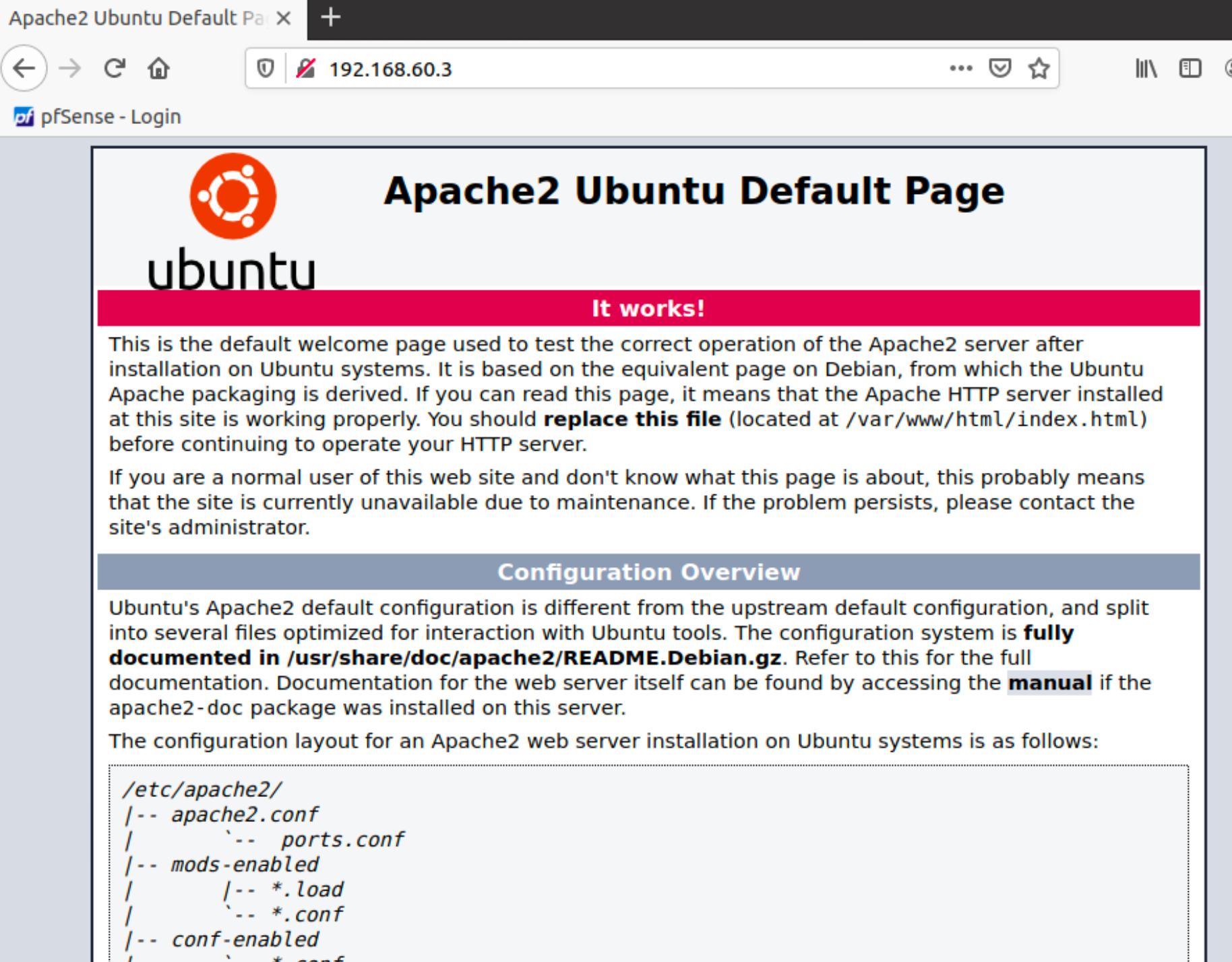Image resolution: width=1232 pixels, height=962 pixels.
Task: Click the forward navigation arrow
Action: (69, 68)
